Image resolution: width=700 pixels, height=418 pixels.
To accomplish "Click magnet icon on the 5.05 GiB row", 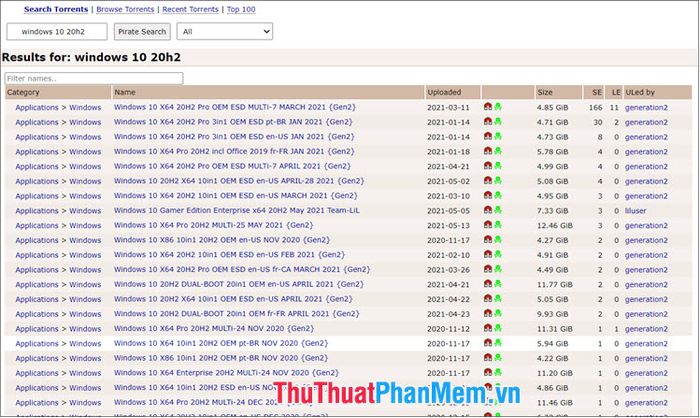I will coord(488,298).
